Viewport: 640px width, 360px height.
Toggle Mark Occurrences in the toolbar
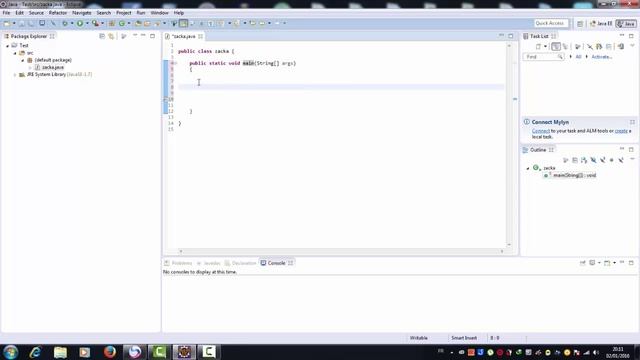tap(184, 24)
